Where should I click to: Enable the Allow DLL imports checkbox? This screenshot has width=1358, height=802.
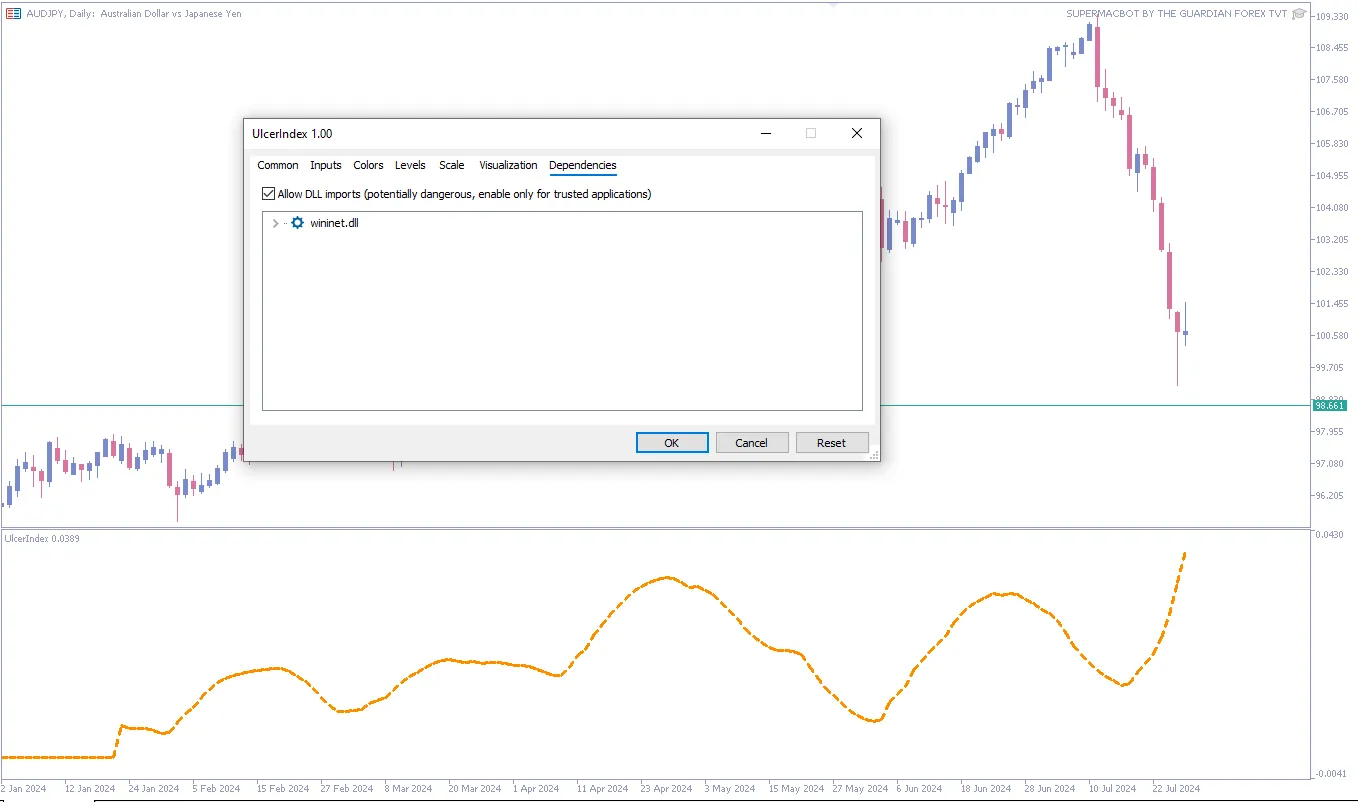[268, 194]
